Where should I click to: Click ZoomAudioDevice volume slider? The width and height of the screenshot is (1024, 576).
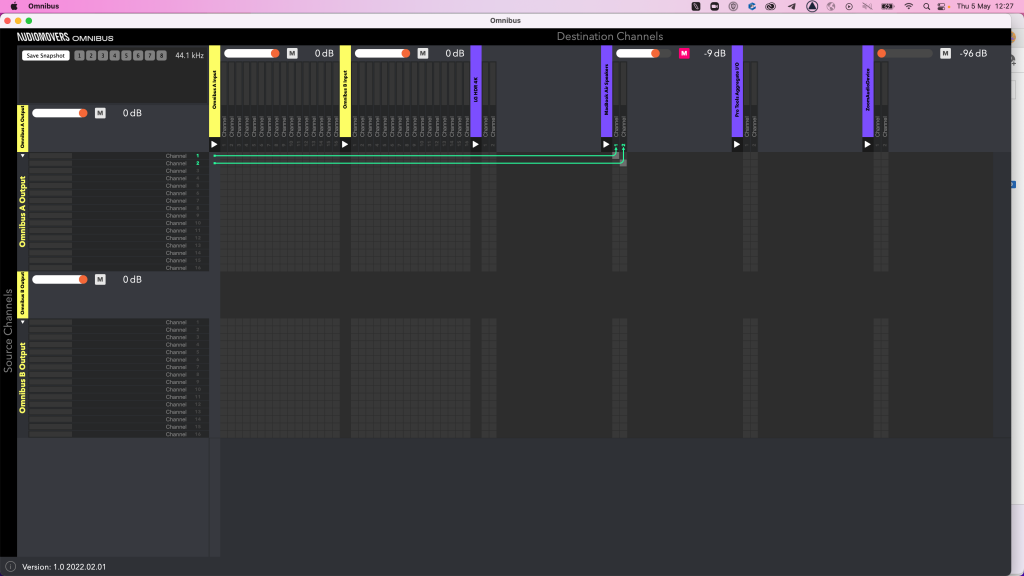(905, 54)
